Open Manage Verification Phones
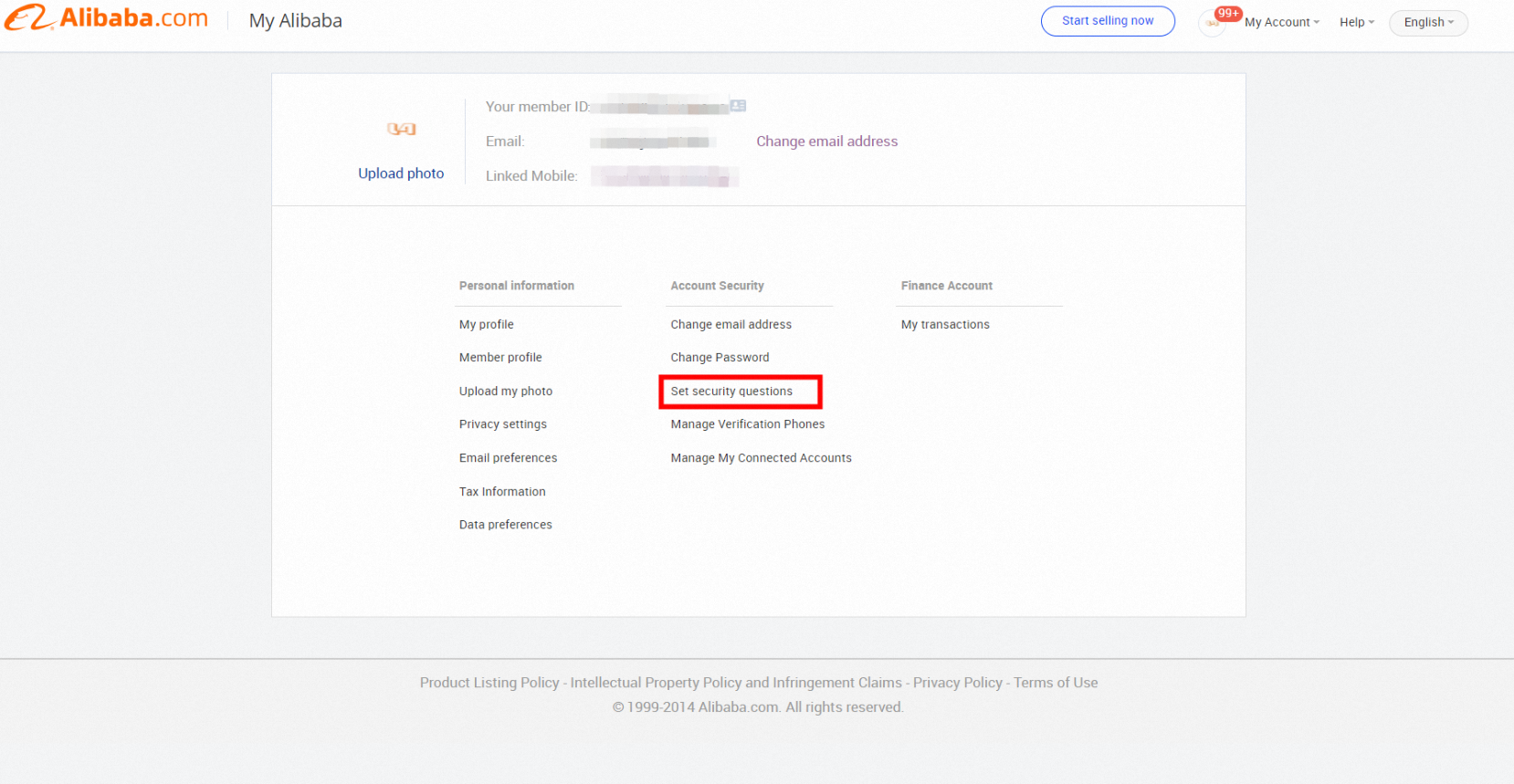Image resolution: width=1514 pixels, height=784 pixels. (747, 424)
